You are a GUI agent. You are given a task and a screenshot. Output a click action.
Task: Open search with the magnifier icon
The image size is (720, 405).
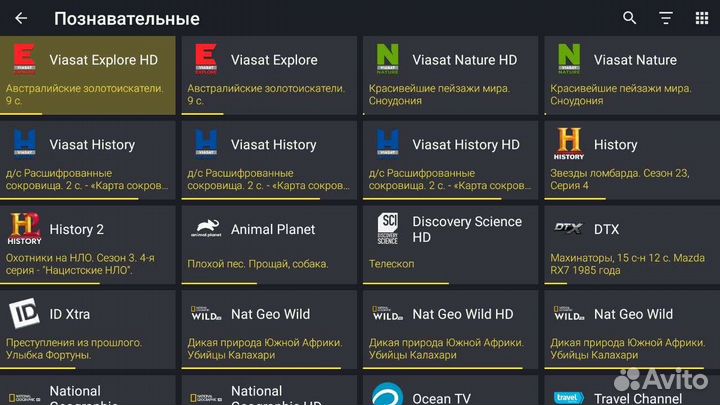tap(630, 18)
